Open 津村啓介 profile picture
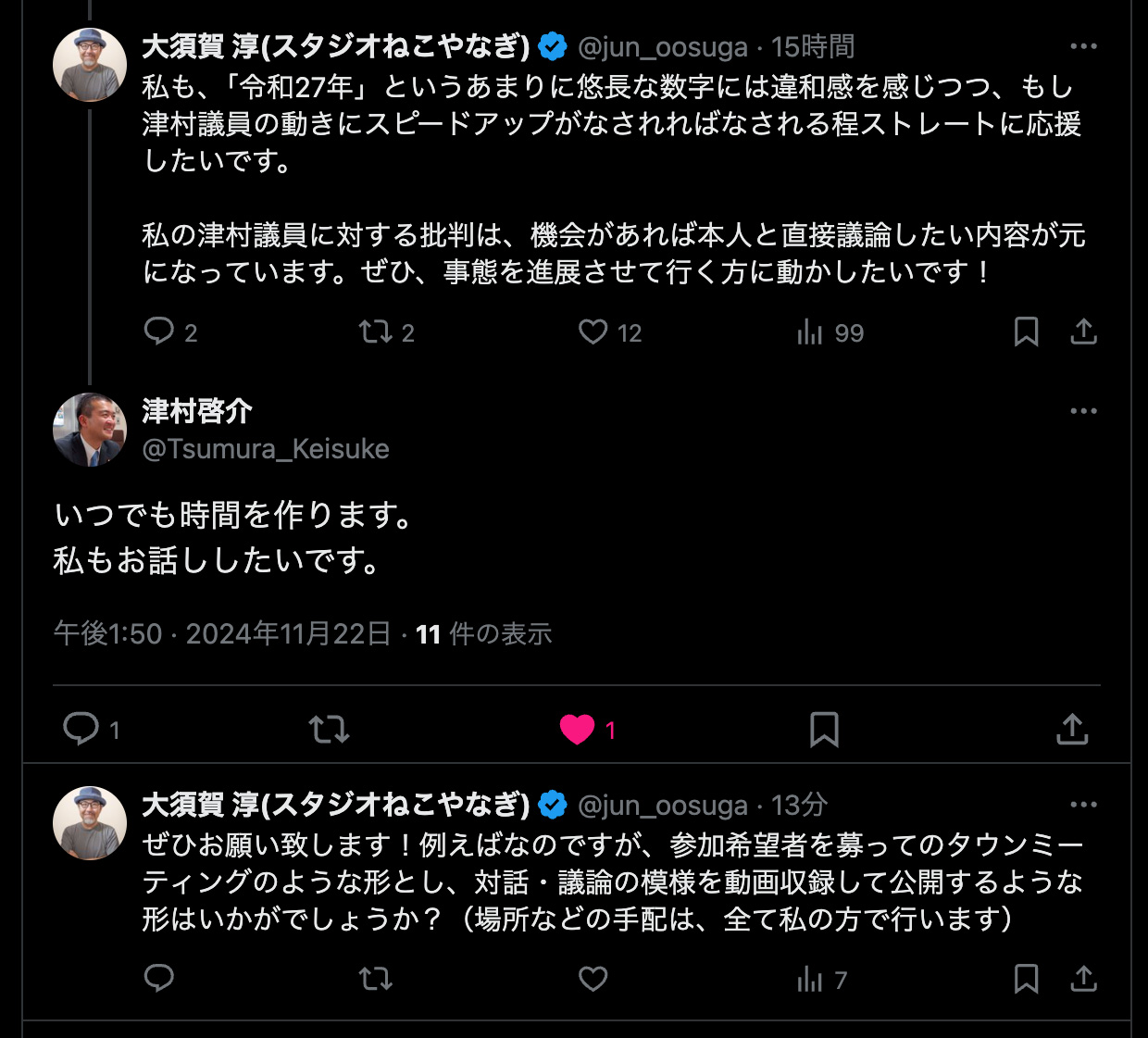 coord(90,430)
